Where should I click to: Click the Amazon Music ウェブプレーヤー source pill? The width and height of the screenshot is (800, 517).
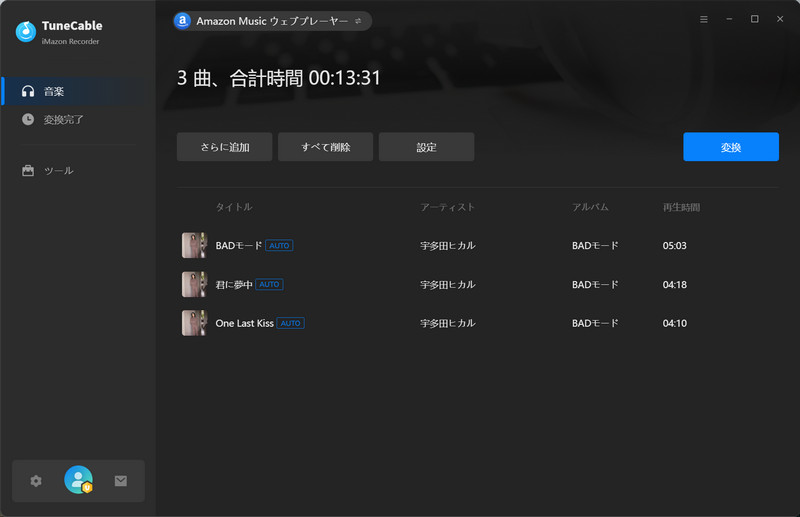[x=272, y=21]
